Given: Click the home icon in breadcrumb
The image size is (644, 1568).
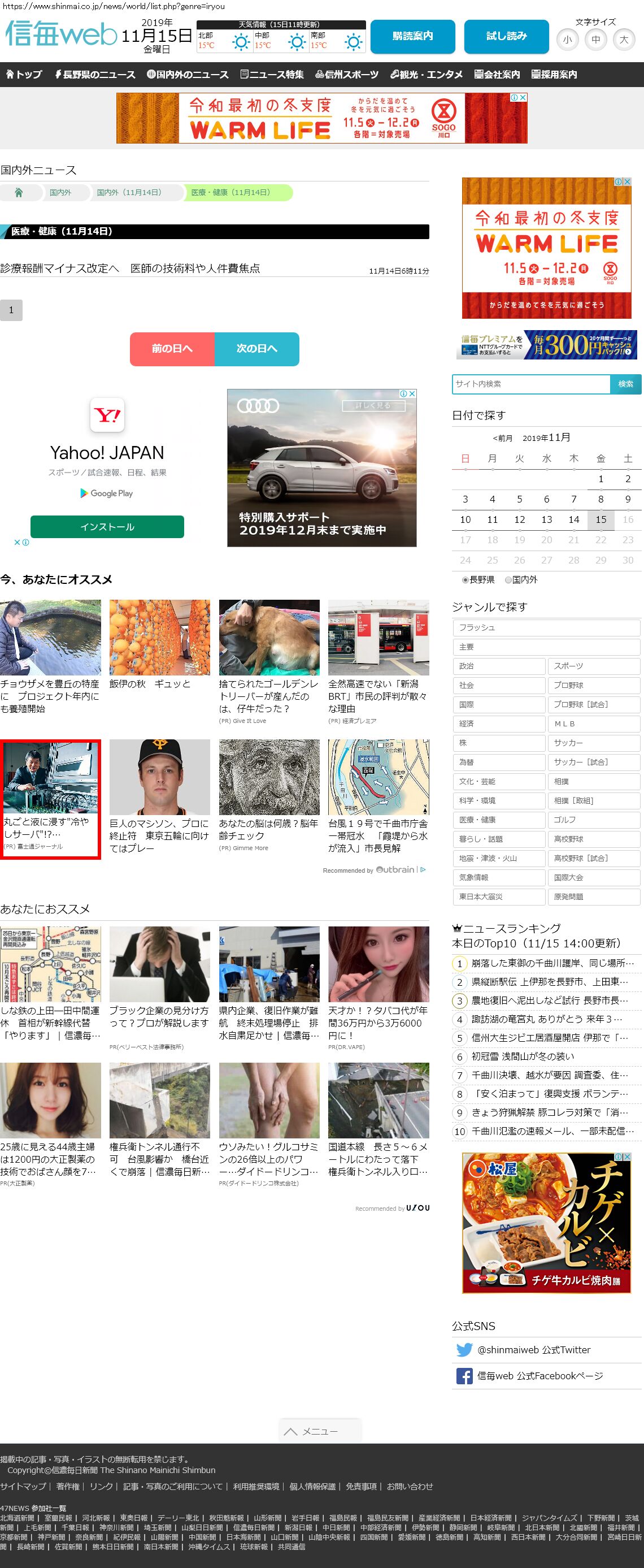Looking at the screenshot, I should (19, 192).
